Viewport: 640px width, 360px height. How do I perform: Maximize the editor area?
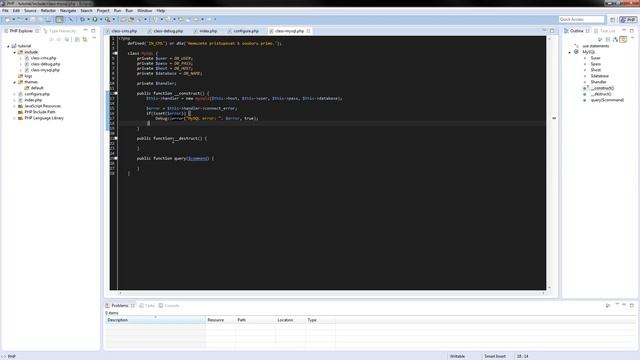coord(552,31)
